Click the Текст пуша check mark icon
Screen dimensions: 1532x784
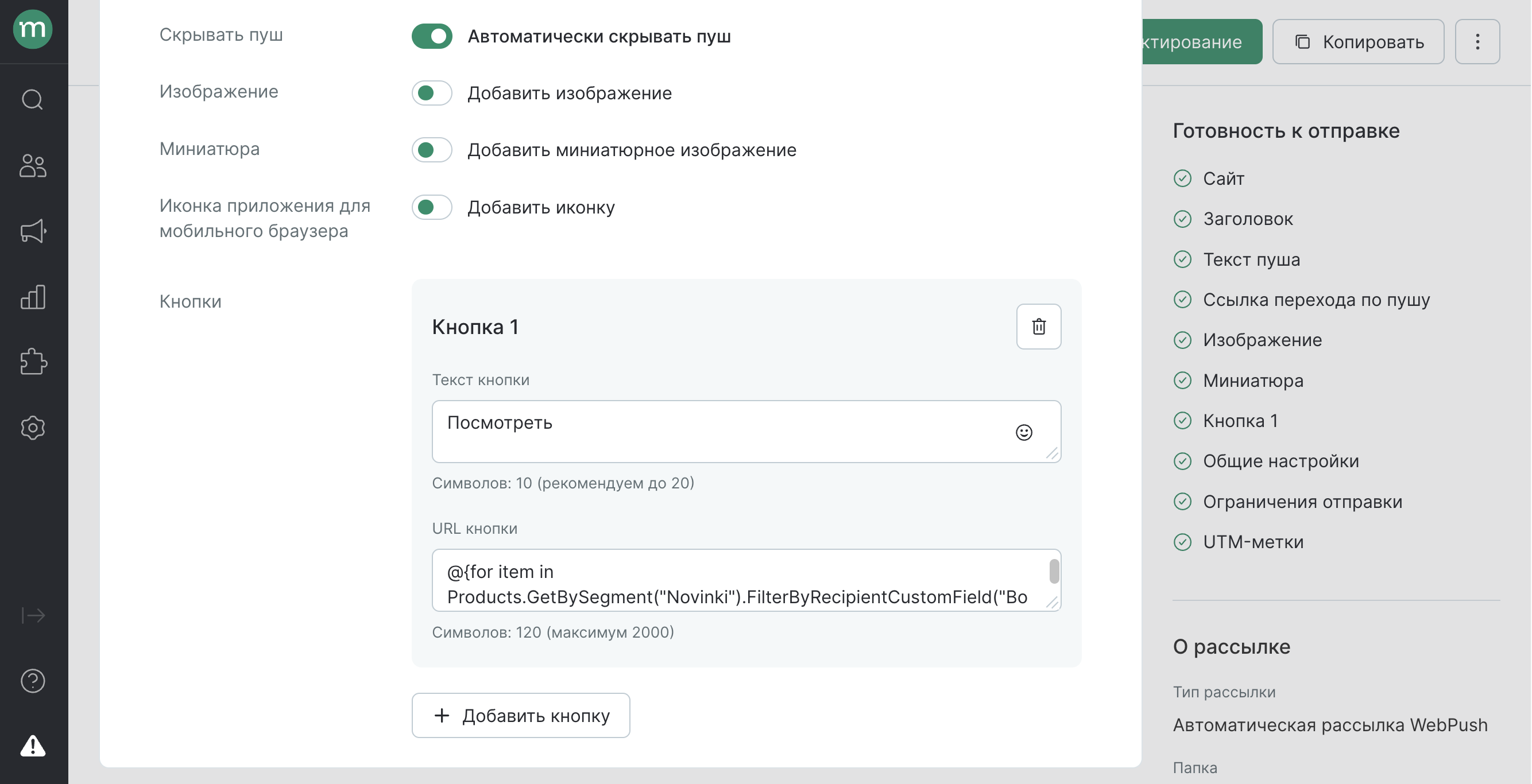tap(1182, 259)
